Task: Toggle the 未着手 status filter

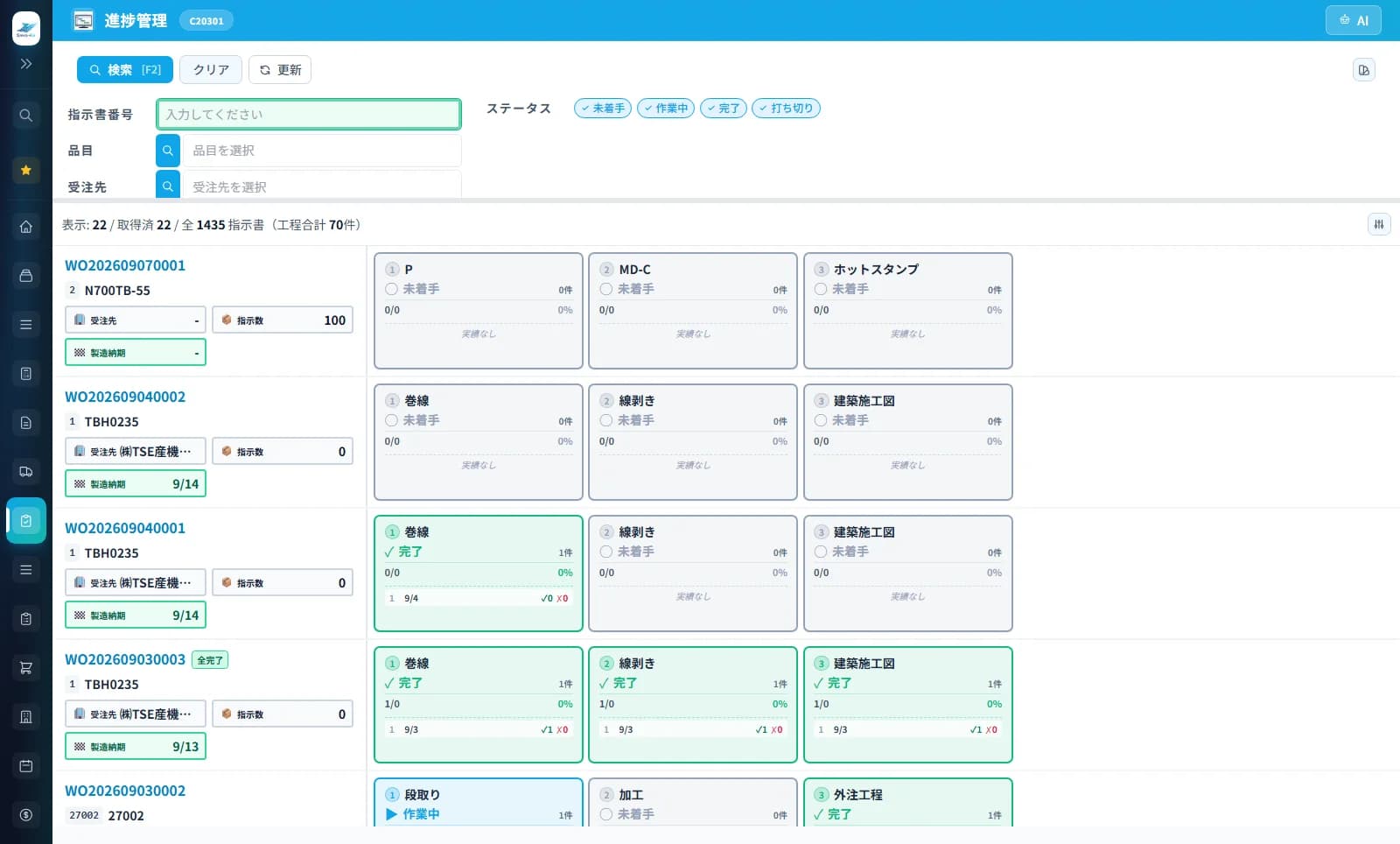Action: click(603, 109)
